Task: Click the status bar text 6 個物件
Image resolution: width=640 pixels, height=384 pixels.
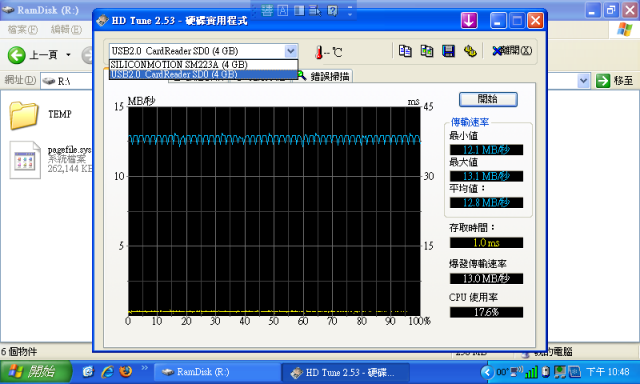Action: tap(19, 352)
